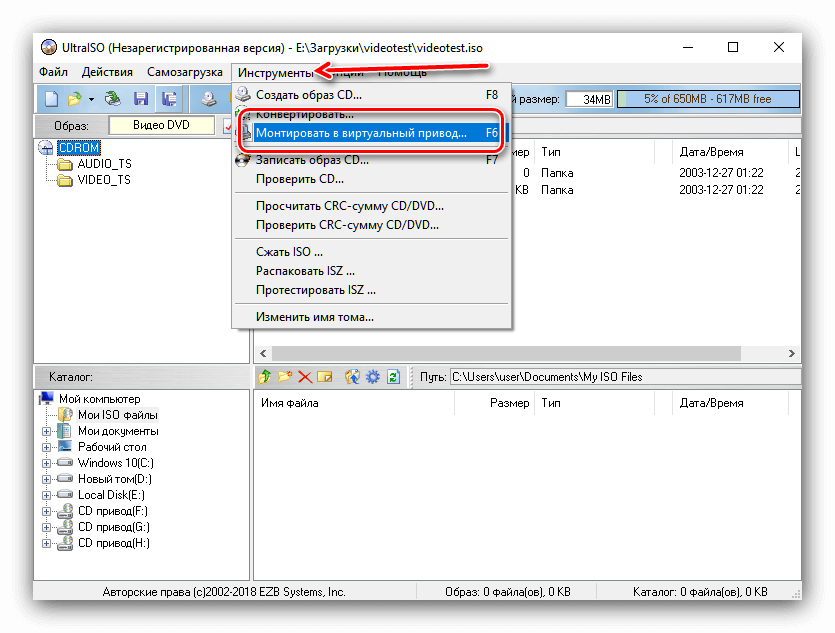The height and width of the screenshot is (633, 835).
Task: Create new folder via lower toolbar icon
Action: coord(284,377)
